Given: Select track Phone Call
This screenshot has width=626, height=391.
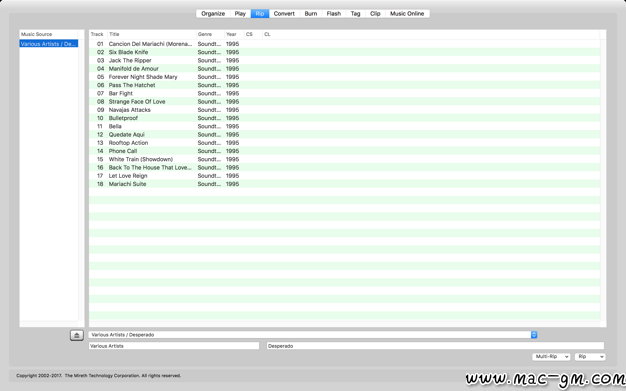Looking at the screenshot, I should [344, 151].
